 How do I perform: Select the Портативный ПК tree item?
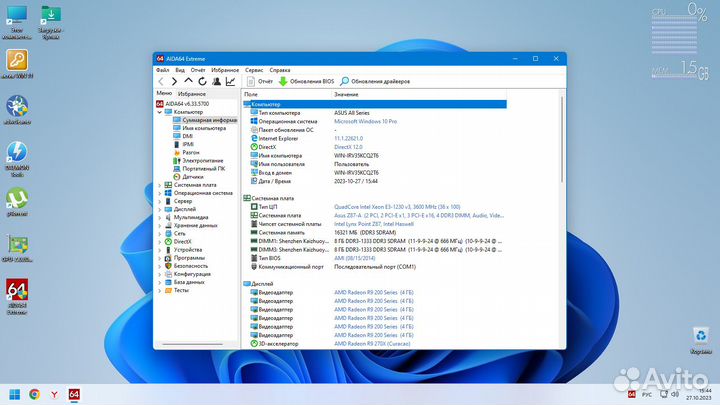(x=199, y=169)
